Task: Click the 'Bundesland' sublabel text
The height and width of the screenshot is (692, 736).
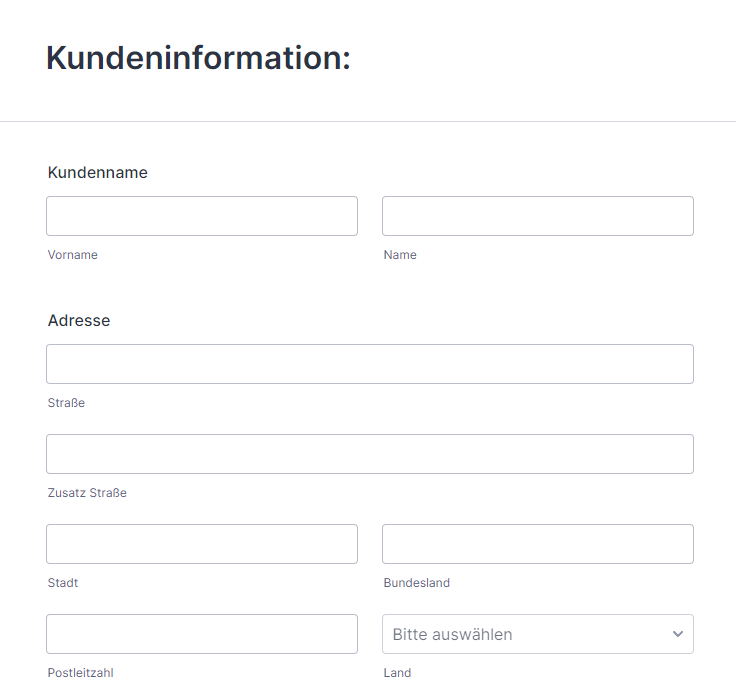Action: [x=417, y=583]
